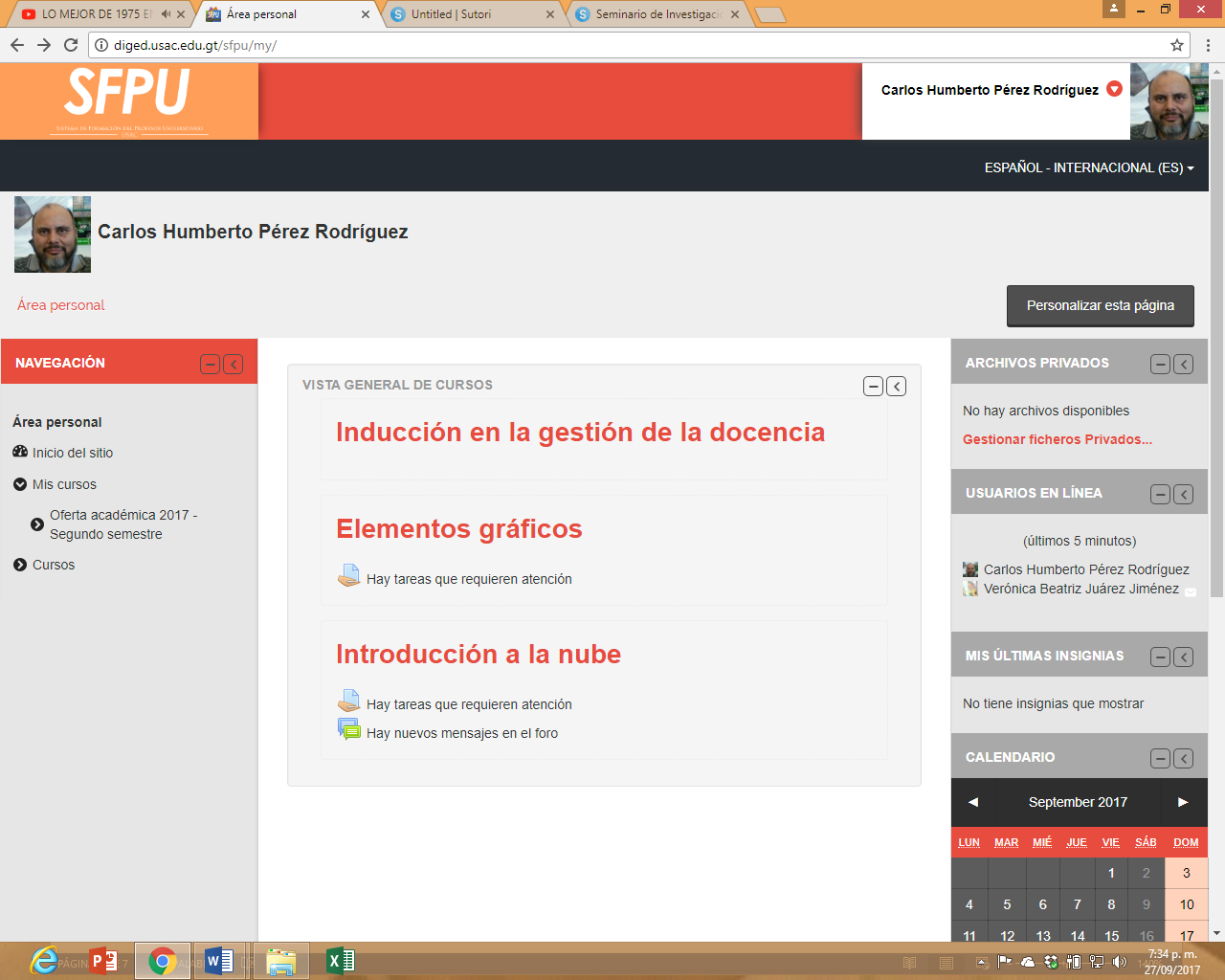Expand the Cursos navigation node
The height and width of the screenshot is (980, 1225).
pos(20,565)
